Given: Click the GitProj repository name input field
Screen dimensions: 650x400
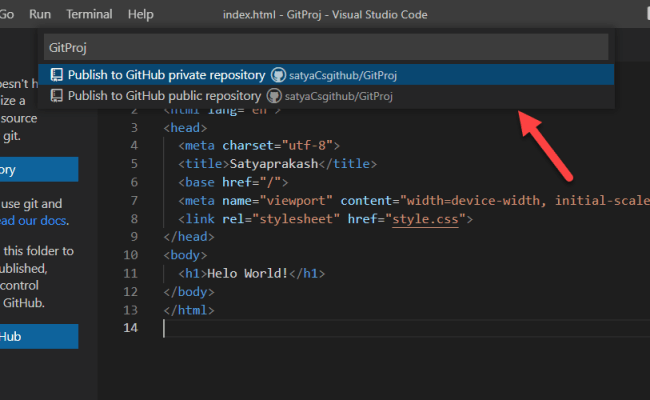Looking at the screenshot, I should coord(326,47).
